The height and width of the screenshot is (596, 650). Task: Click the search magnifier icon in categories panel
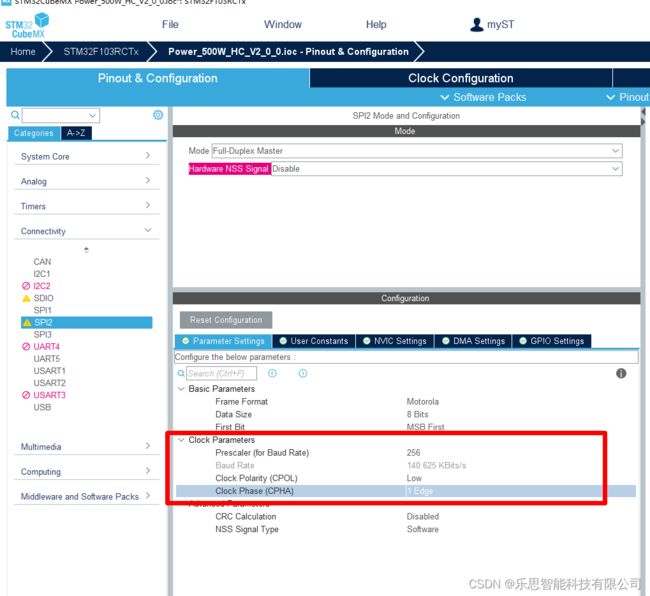[x=15, y=115]
